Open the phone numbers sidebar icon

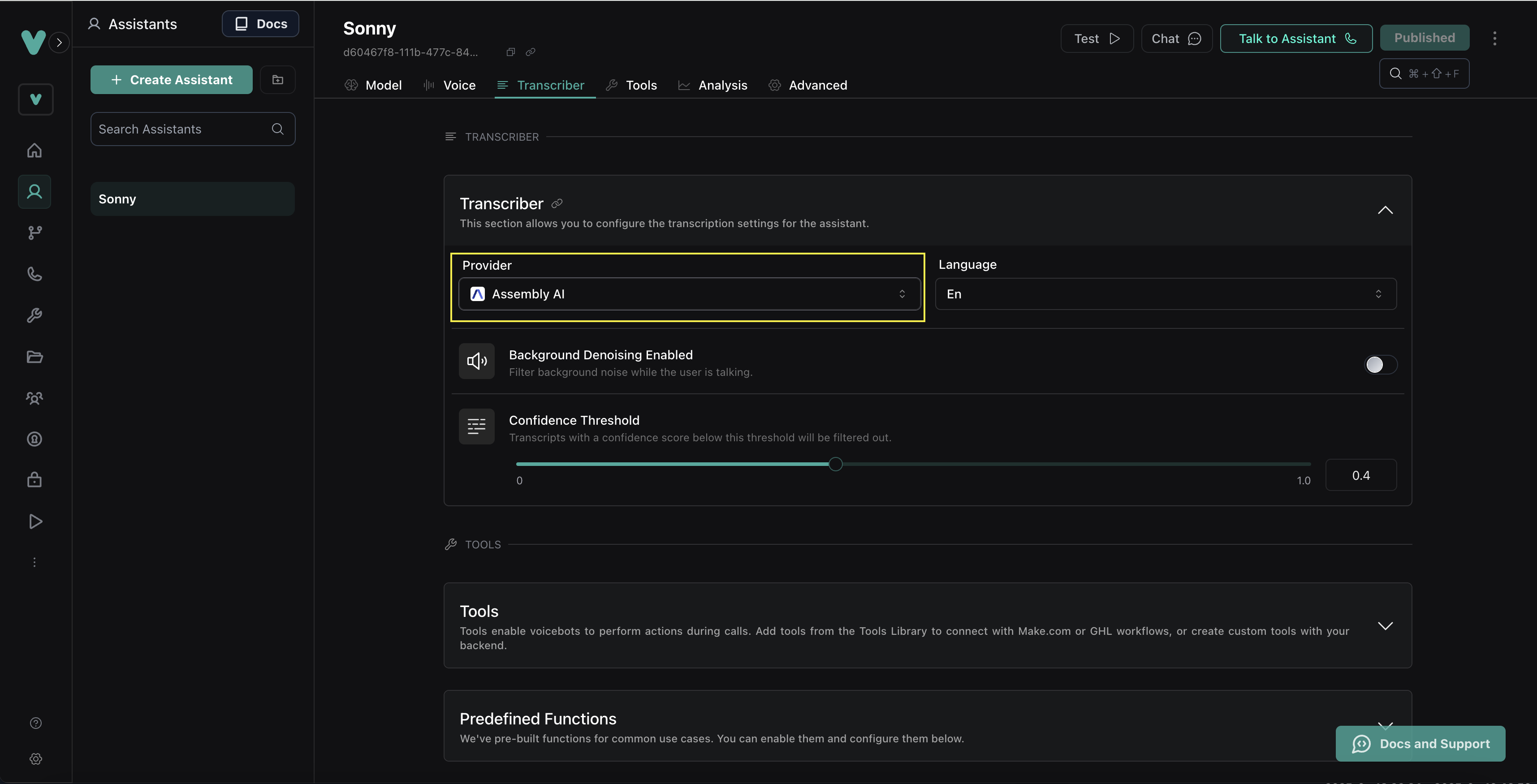click(x=35, y=274)
